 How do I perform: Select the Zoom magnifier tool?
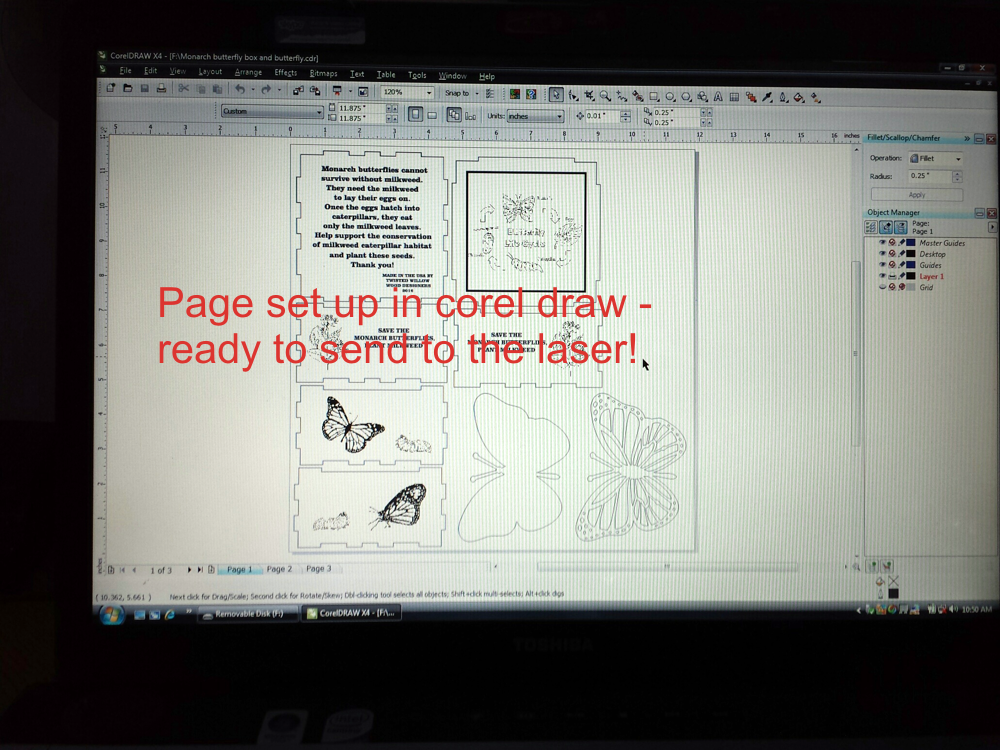pos(605,96)
